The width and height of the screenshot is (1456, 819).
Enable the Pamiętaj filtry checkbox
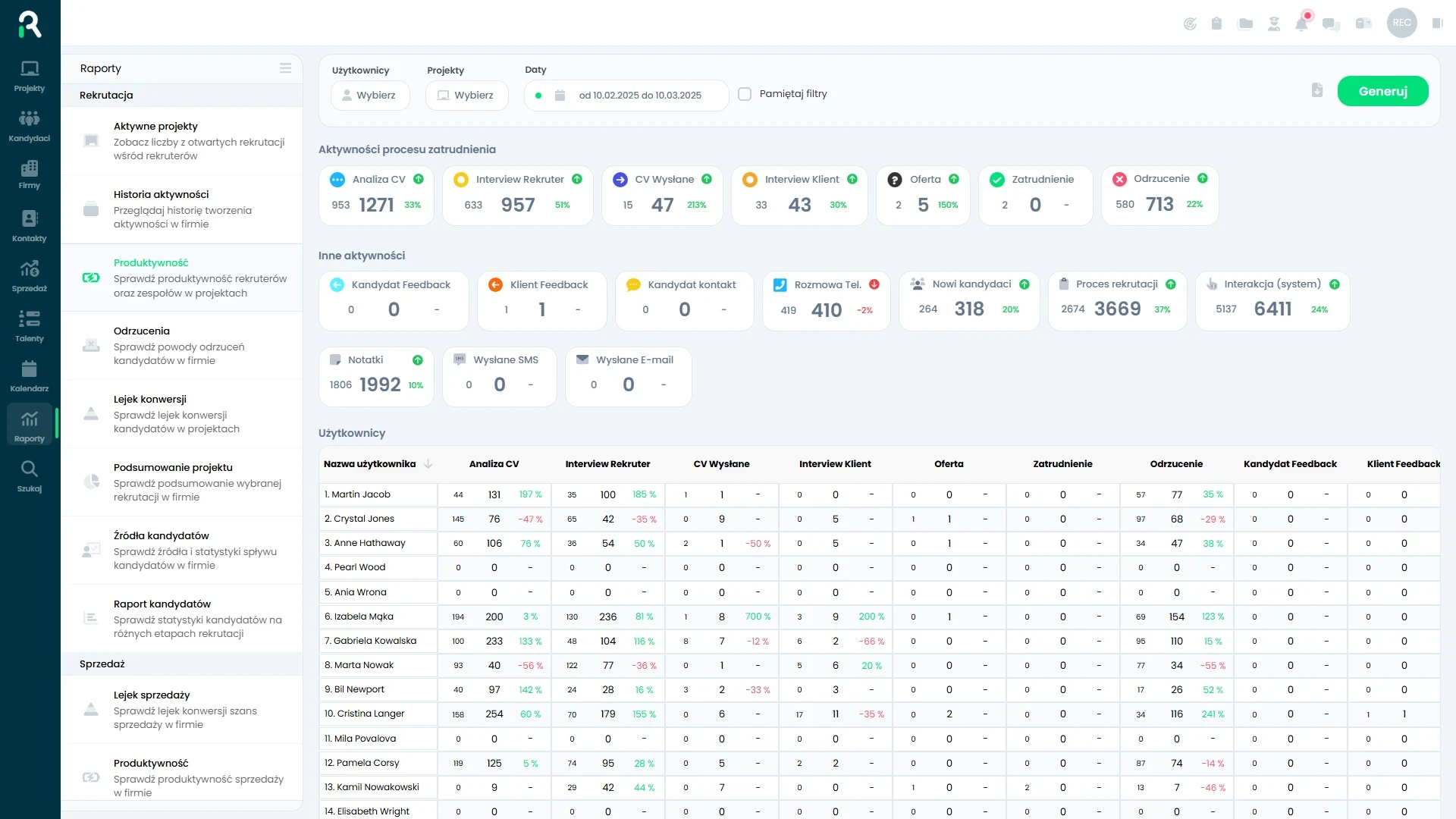(745, 94)
